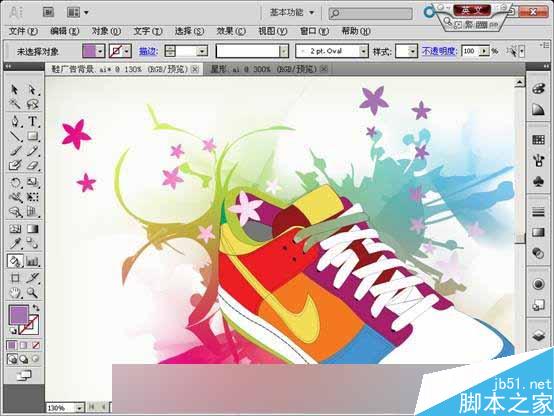
Task: Select the Gradient tool
Action: [x=32, y=229]
